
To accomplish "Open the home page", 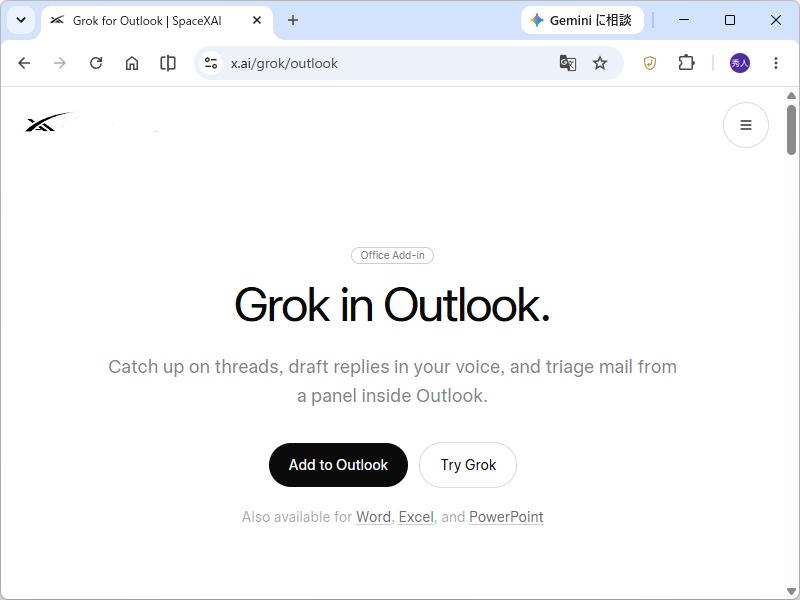I will tap(132, 63).
